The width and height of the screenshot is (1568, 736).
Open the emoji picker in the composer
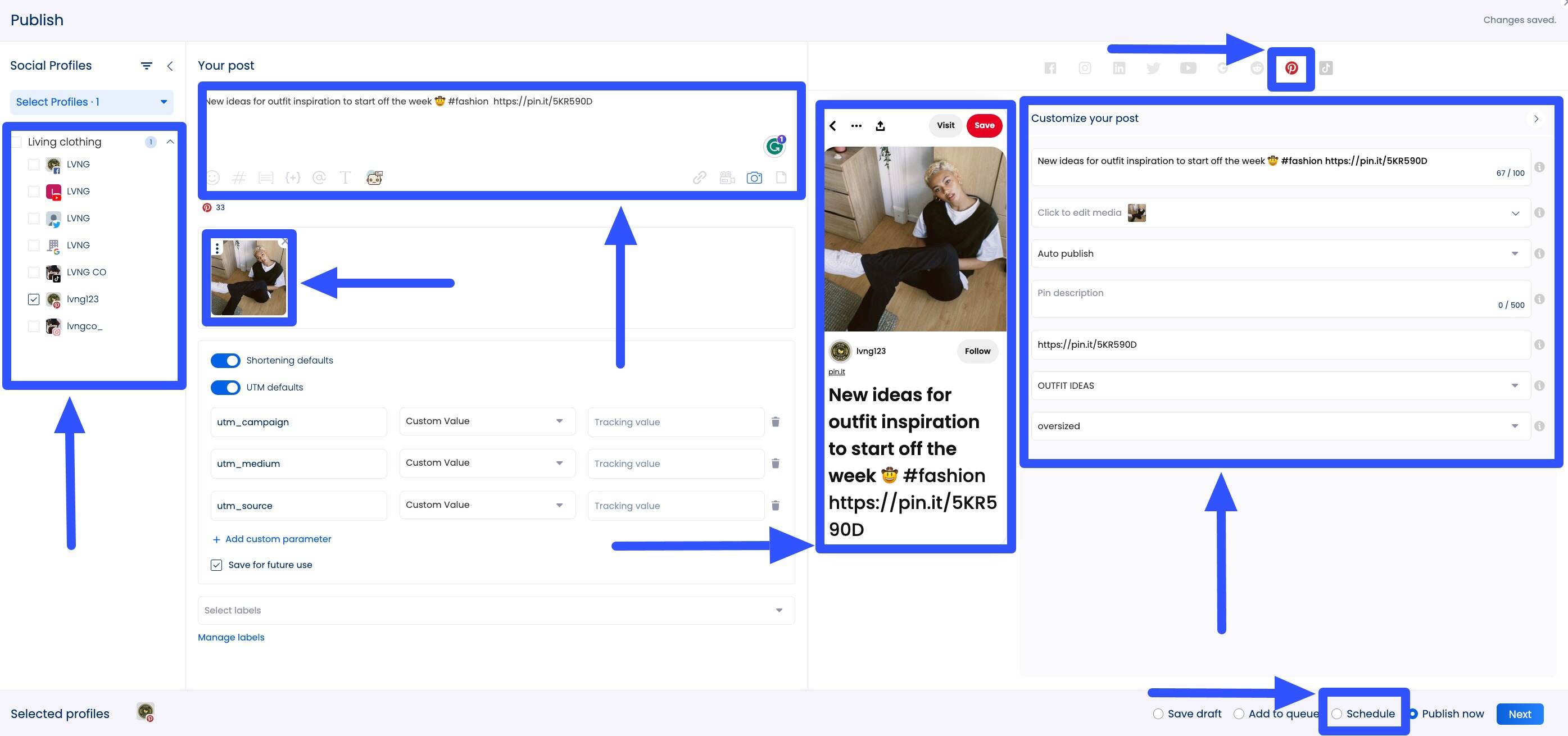click(x=213, y=178)
